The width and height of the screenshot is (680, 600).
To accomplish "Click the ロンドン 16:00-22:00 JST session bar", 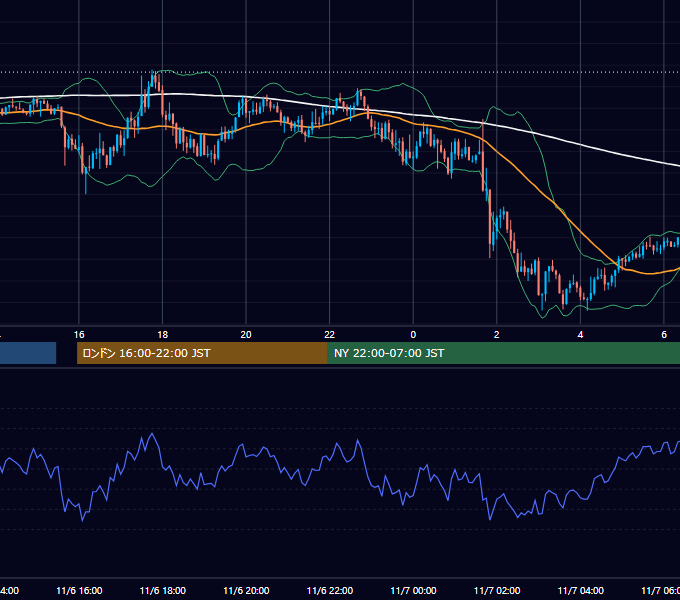I will point(202,353).
